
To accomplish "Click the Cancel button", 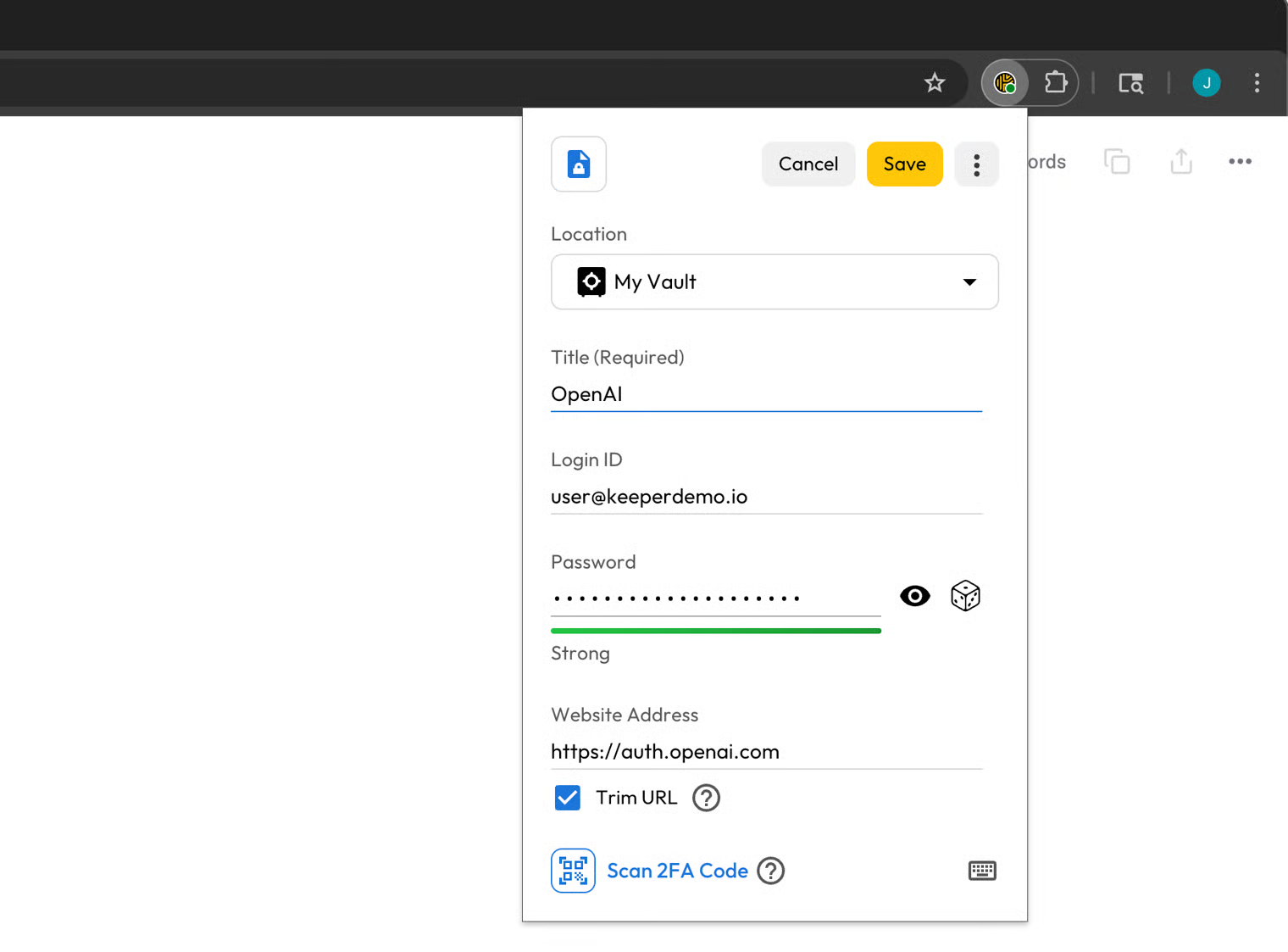I will (808, 164).
